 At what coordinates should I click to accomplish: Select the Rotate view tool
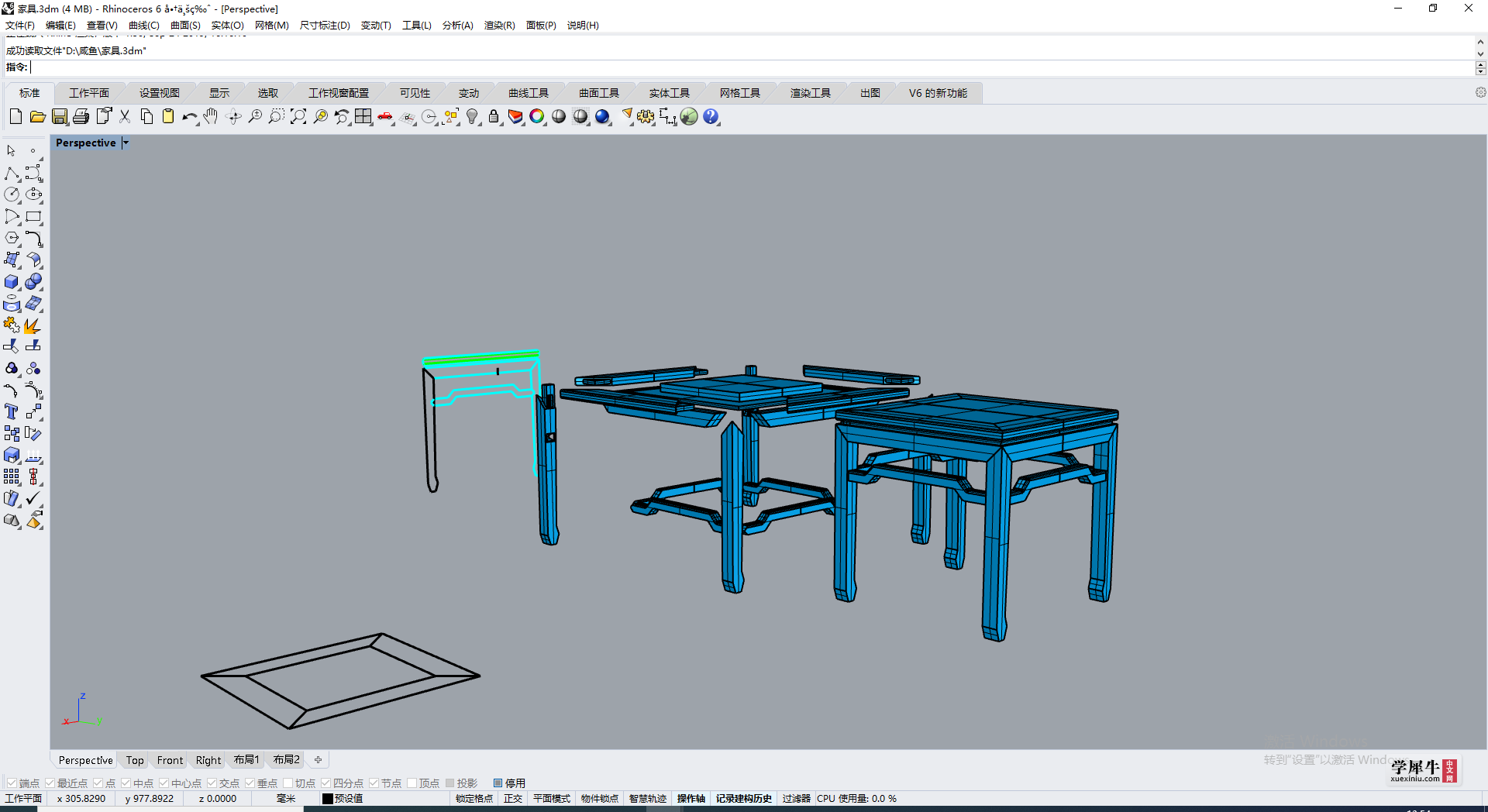coord(233,117)
